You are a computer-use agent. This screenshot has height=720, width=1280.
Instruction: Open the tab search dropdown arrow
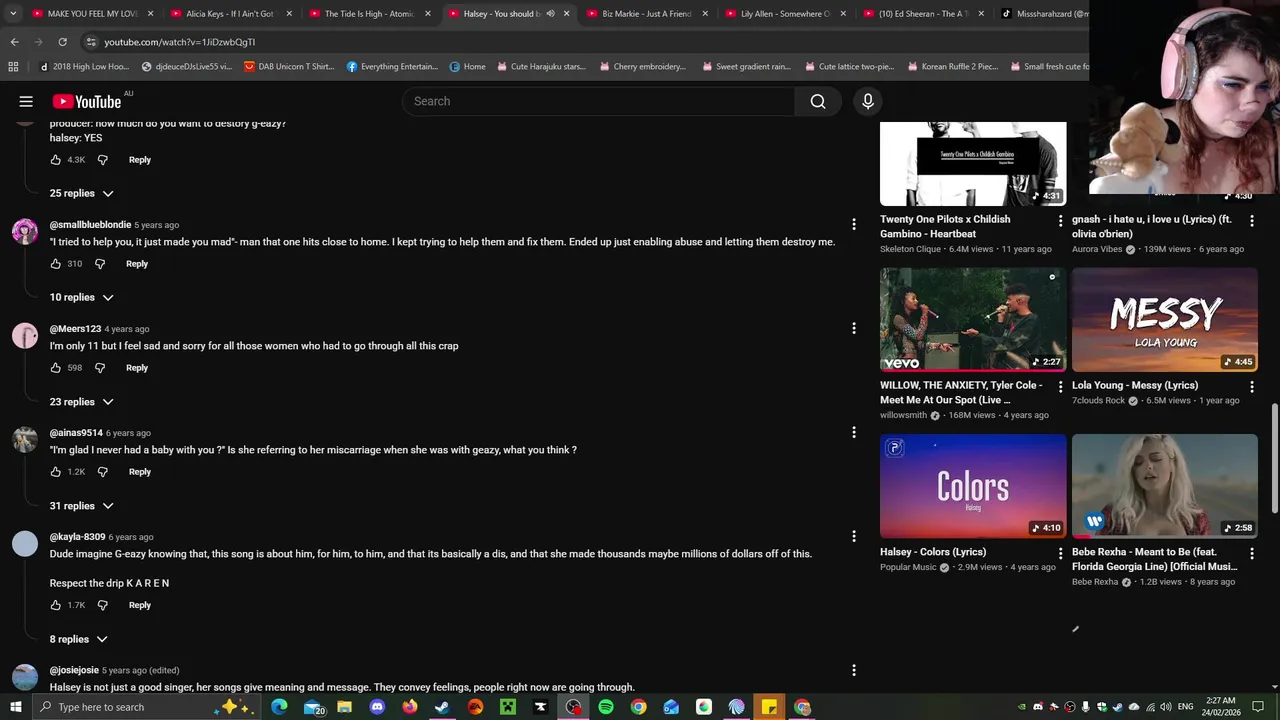13,14
